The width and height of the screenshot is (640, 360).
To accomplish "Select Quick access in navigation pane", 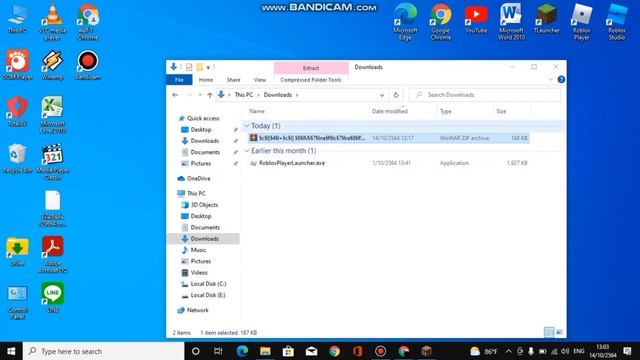I will click(203, 118).
